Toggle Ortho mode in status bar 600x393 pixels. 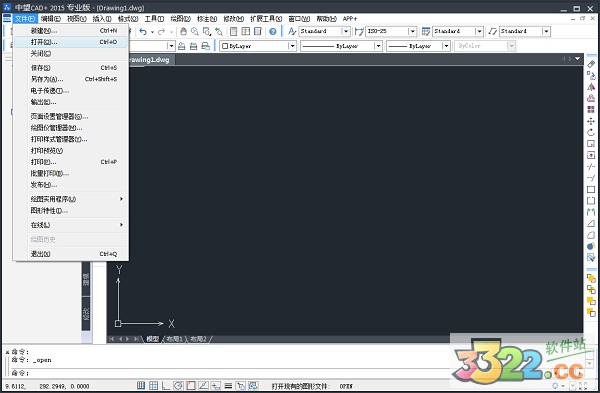pyautogui.click(x=166, y=385)
